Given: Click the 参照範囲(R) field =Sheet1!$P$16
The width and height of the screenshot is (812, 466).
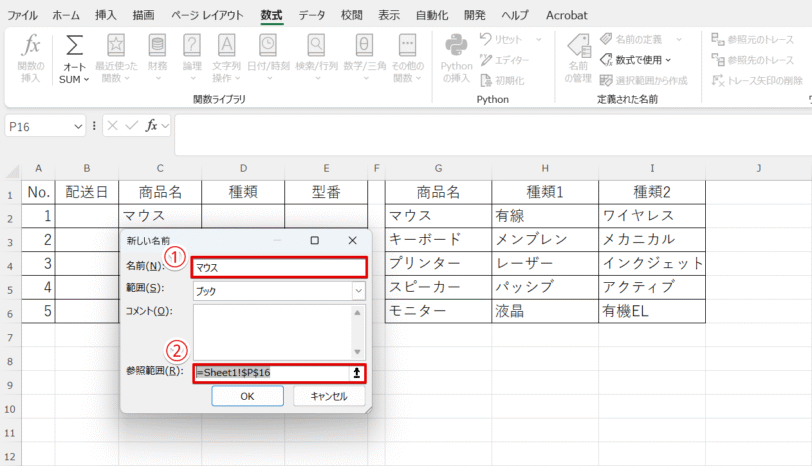Looking at the screenshot, I should pyautogui.click(x=271, y=373).
